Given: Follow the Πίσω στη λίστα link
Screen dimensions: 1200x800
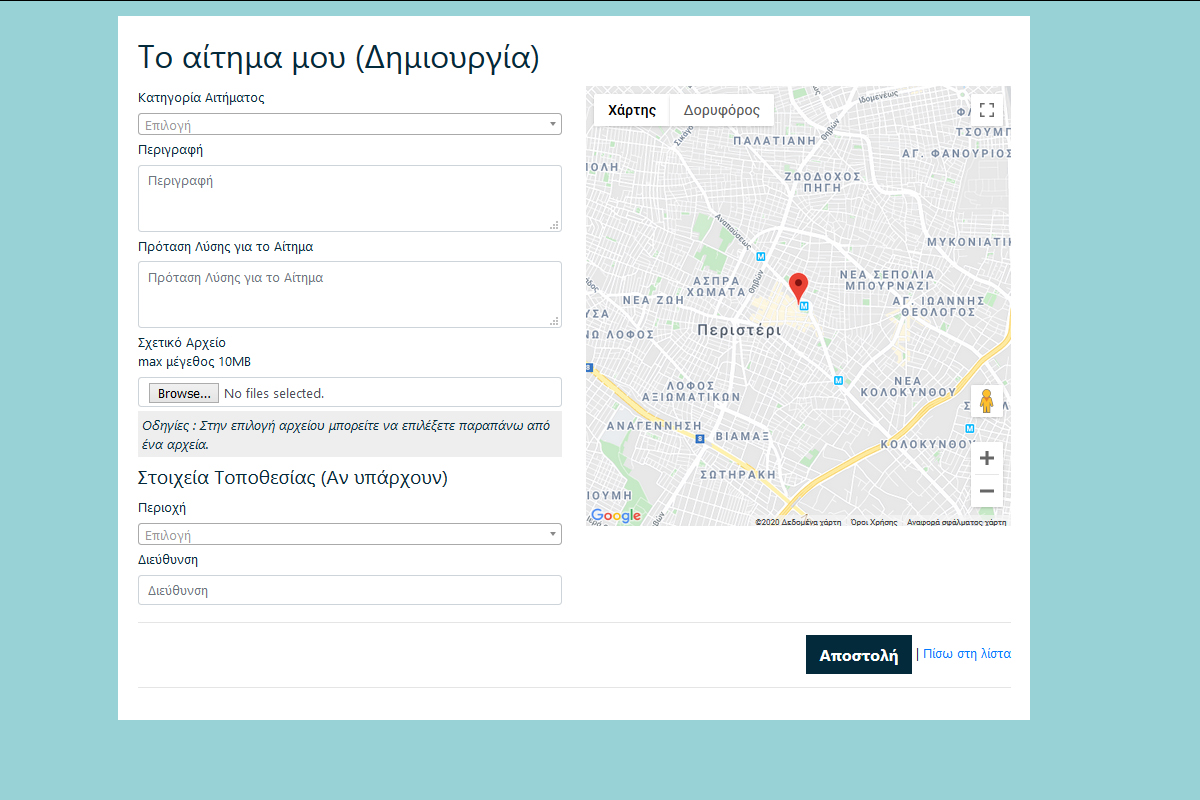Looking at the screenshot, I should pos(966,654).
